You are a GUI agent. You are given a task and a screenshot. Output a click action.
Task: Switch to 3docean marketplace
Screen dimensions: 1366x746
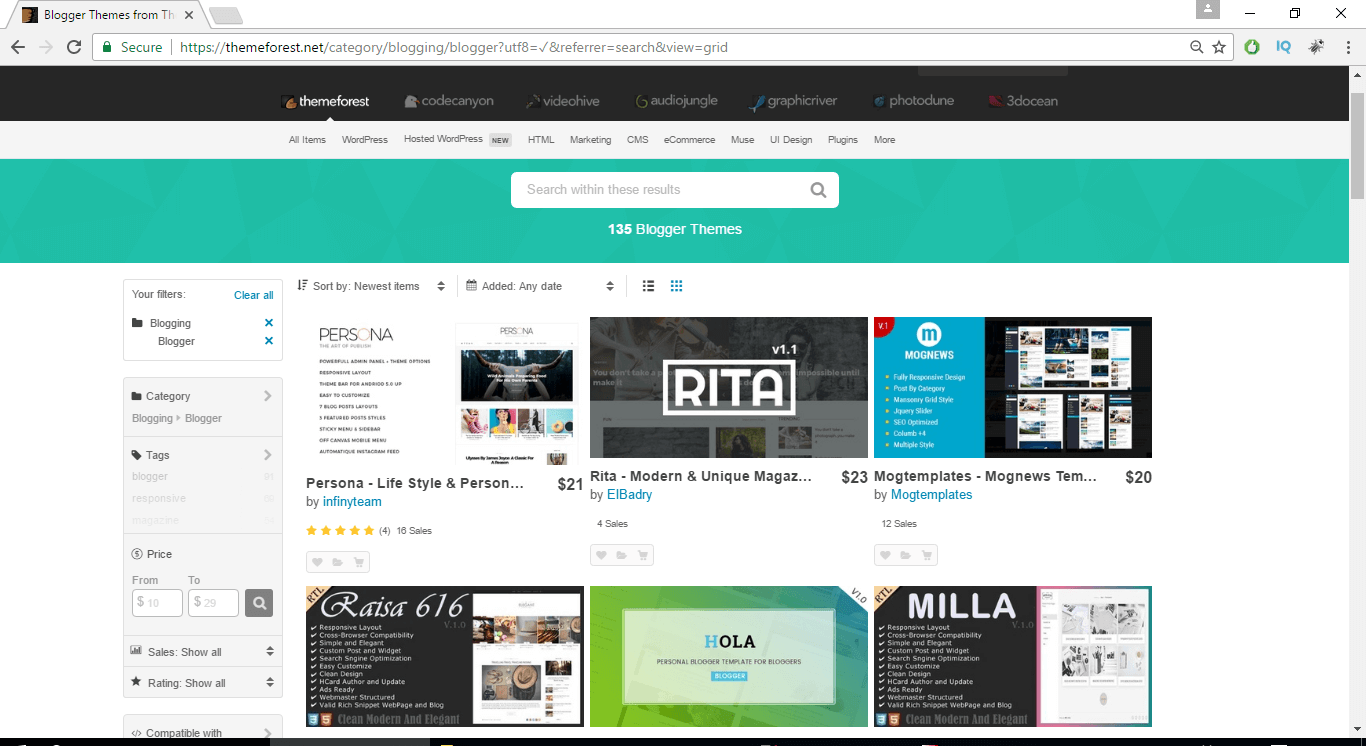tap(1022, 101)
